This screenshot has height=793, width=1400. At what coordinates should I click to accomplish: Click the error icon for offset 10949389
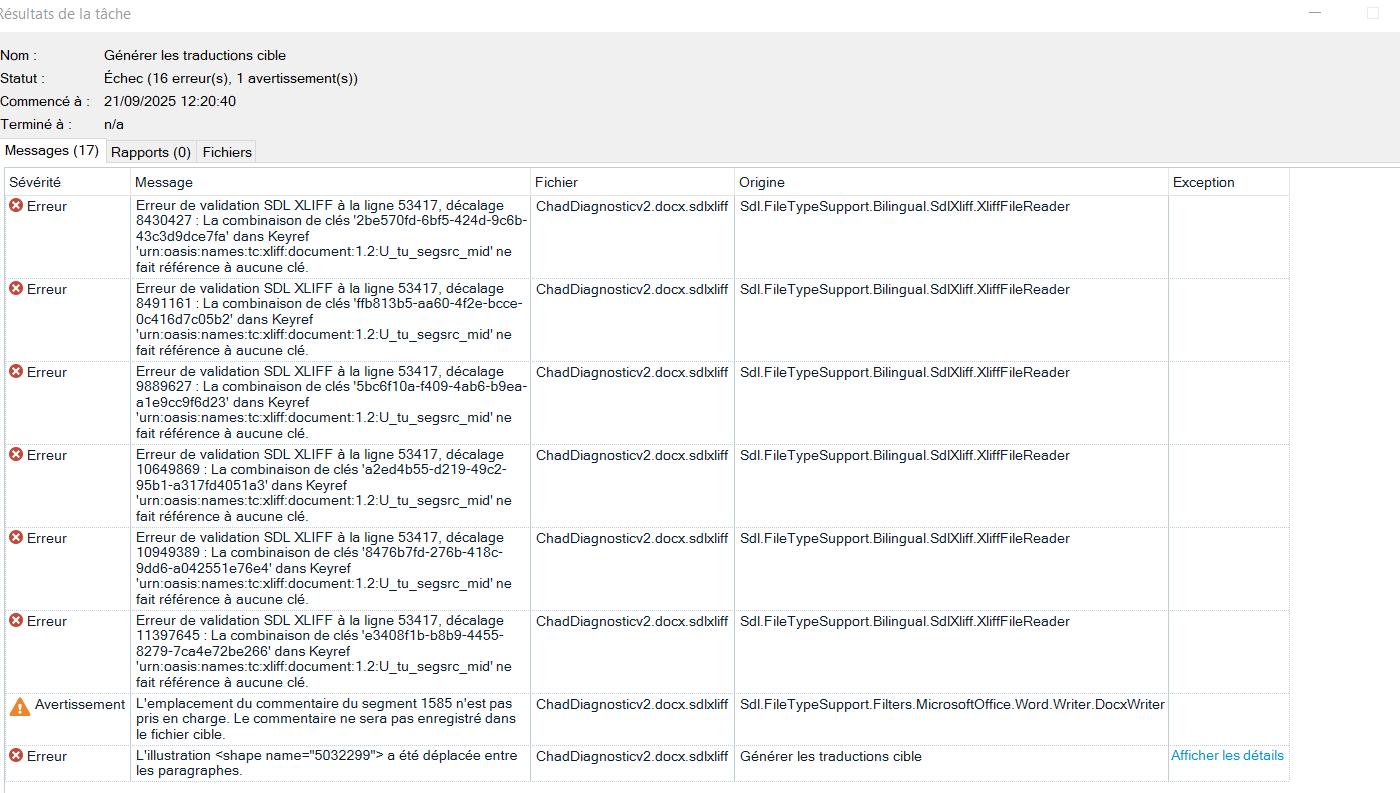point(14,538)
